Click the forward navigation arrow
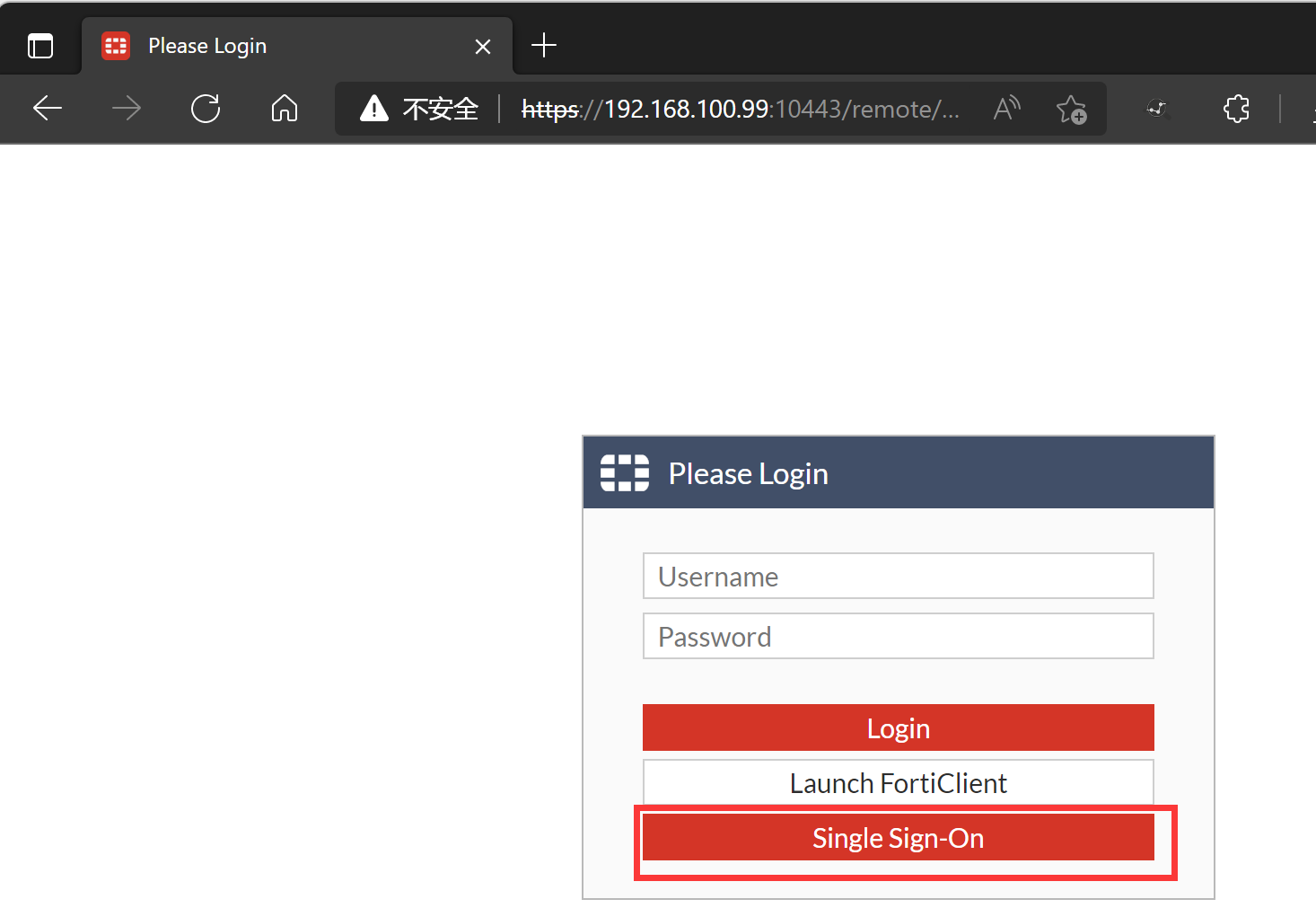Viewport: 1316px width, 908px height. click(127, 109)
